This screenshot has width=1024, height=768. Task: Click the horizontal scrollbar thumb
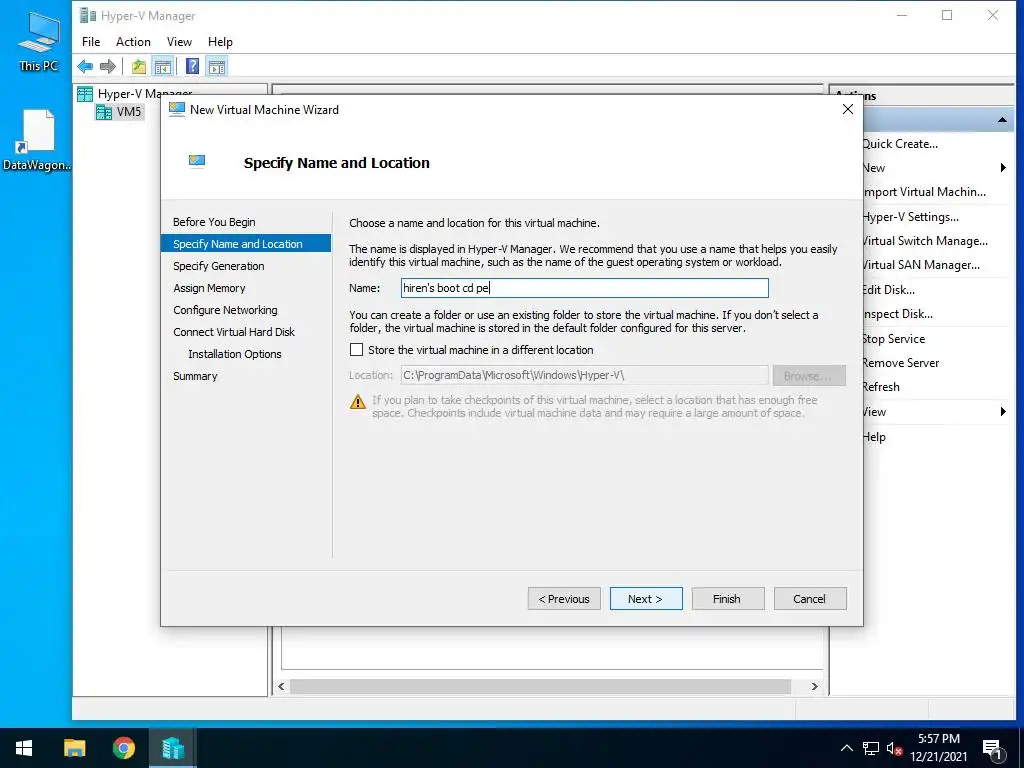click(x=540, y=686)
